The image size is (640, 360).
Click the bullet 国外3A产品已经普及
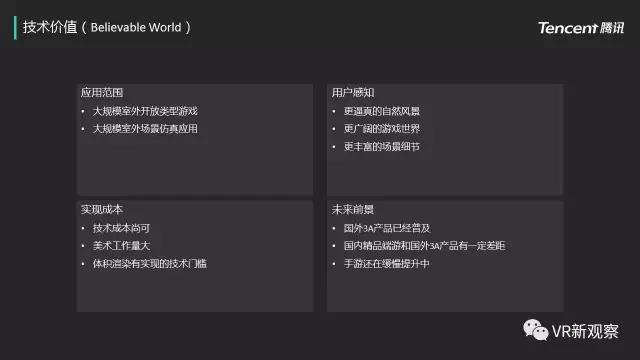pyautogui.click(x=387, y=228)
